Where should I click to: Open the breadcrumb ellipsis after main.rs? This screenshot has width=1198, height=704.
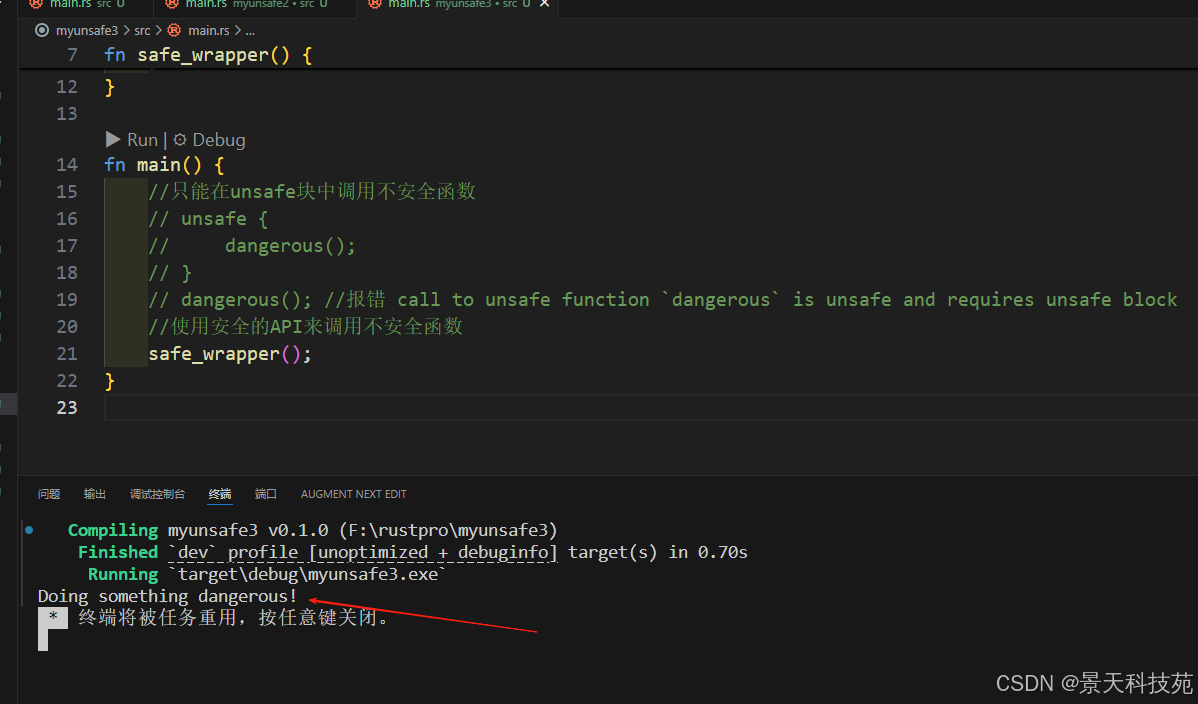click(x=249, y=30)
